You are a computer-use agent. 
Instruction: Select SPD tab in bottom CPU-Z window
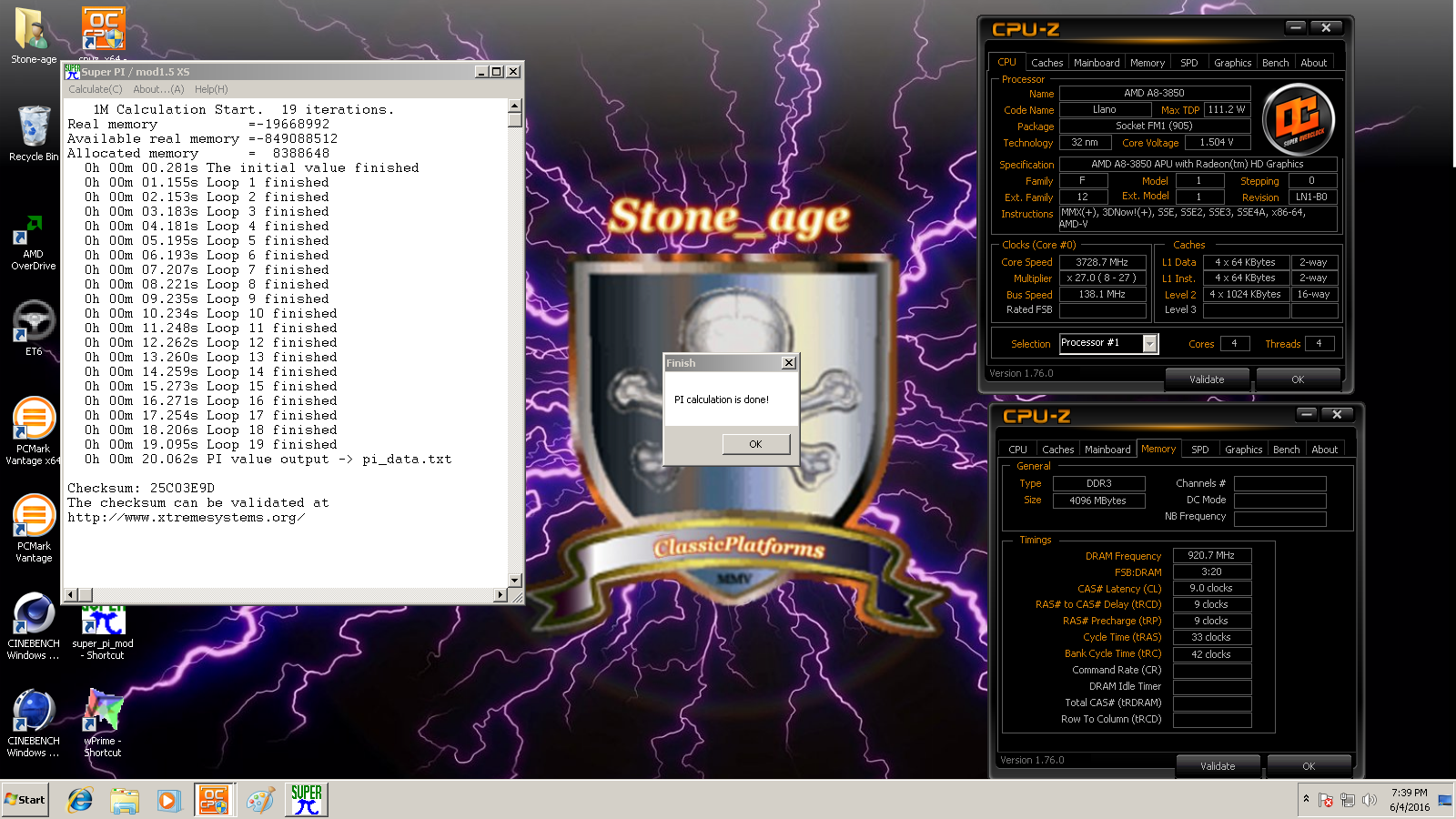point(1200,450)
